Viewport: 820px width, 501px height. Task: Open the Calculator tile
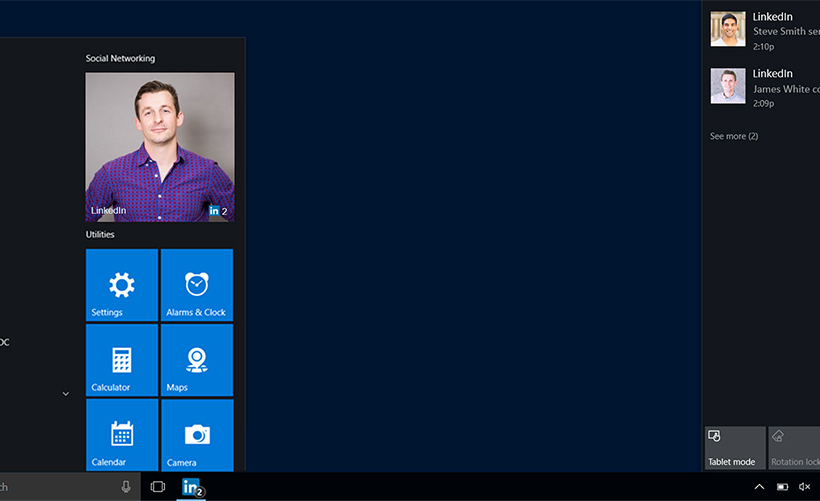122,360
